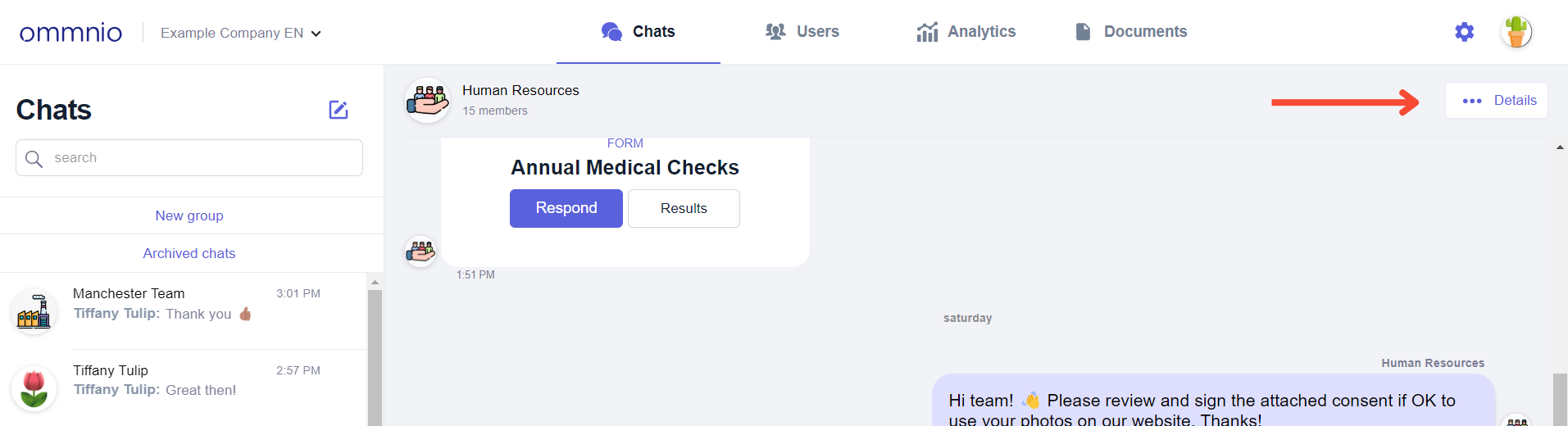The height and width of the screenshot is (426, 1568).
Task: Click the chat search input field
Action: click(x=189, y=158)
